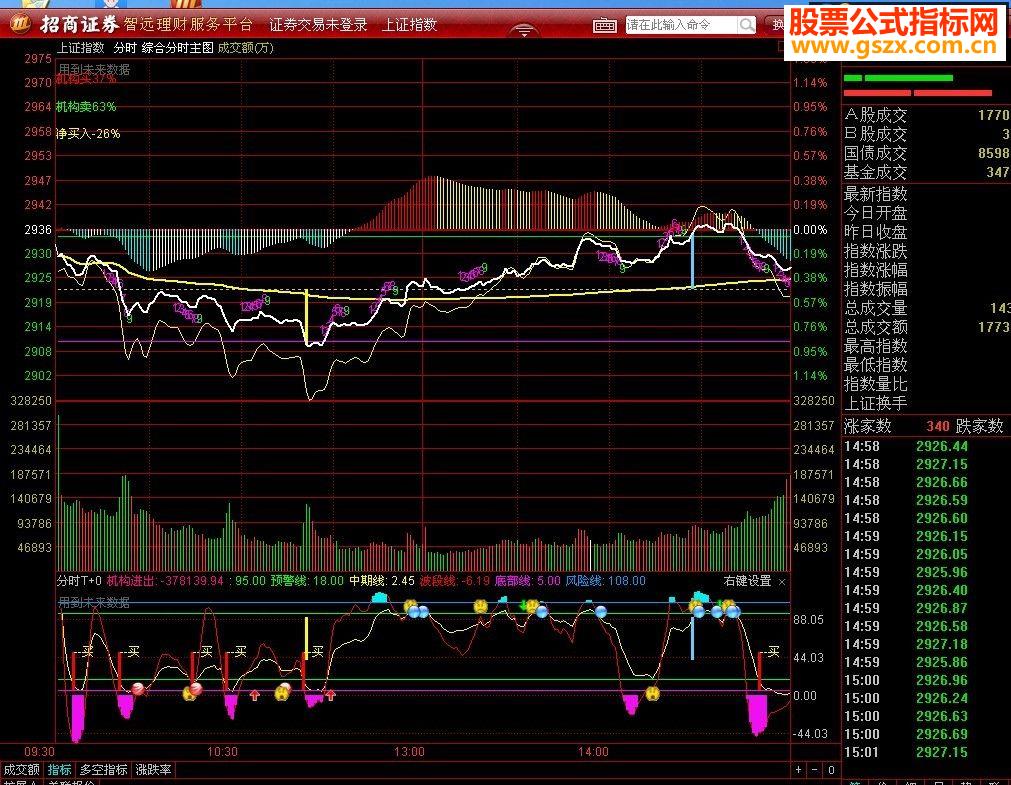Close the 分时T+0 indicator panel
The width and height of the screenshot is (1011, 785).
tap(781, 582)
